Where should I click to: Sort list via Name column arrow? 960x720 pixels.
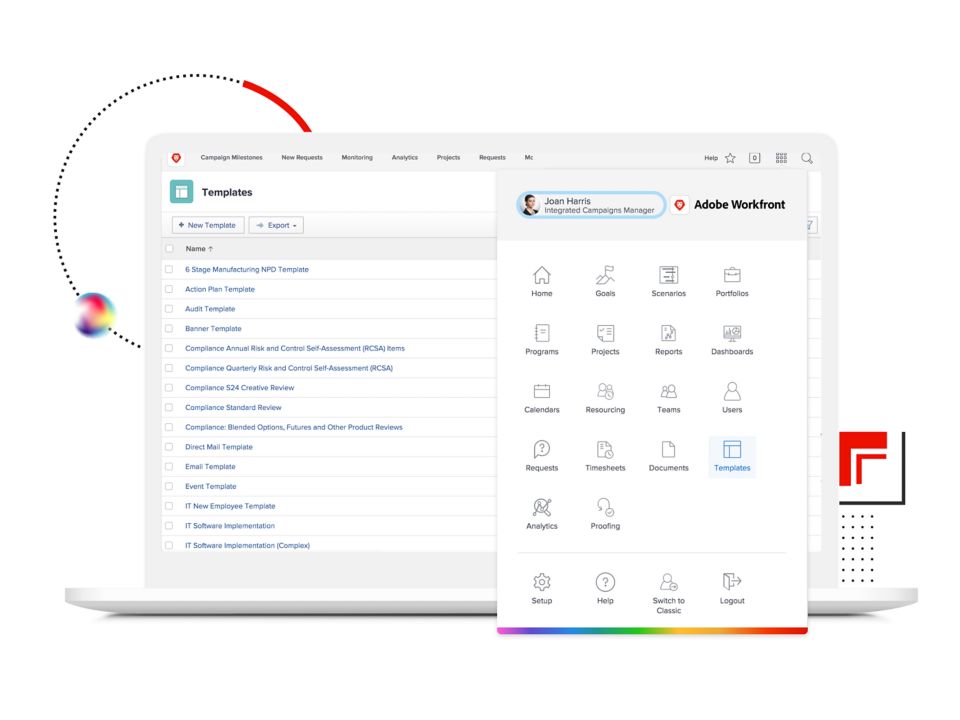click(211, 249)
